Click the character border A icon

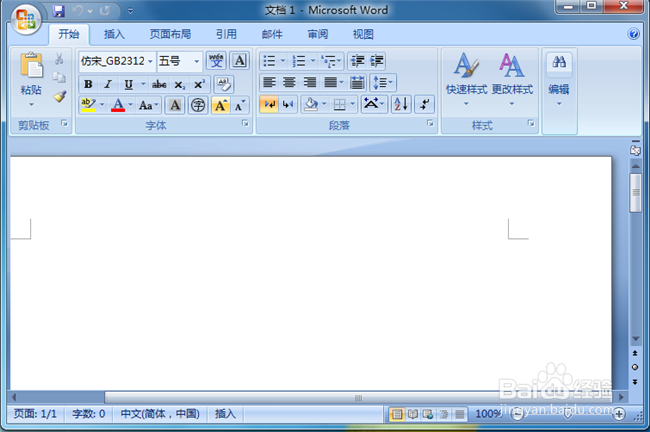[x=240, y=61]
